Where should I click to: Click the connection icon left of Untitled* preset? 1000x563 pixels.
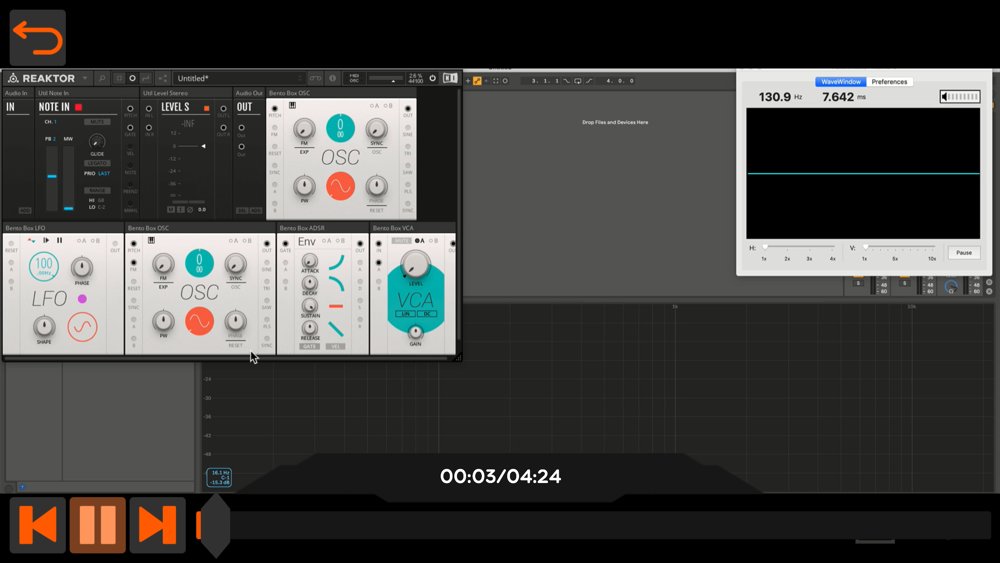click(x=163, y=78)
